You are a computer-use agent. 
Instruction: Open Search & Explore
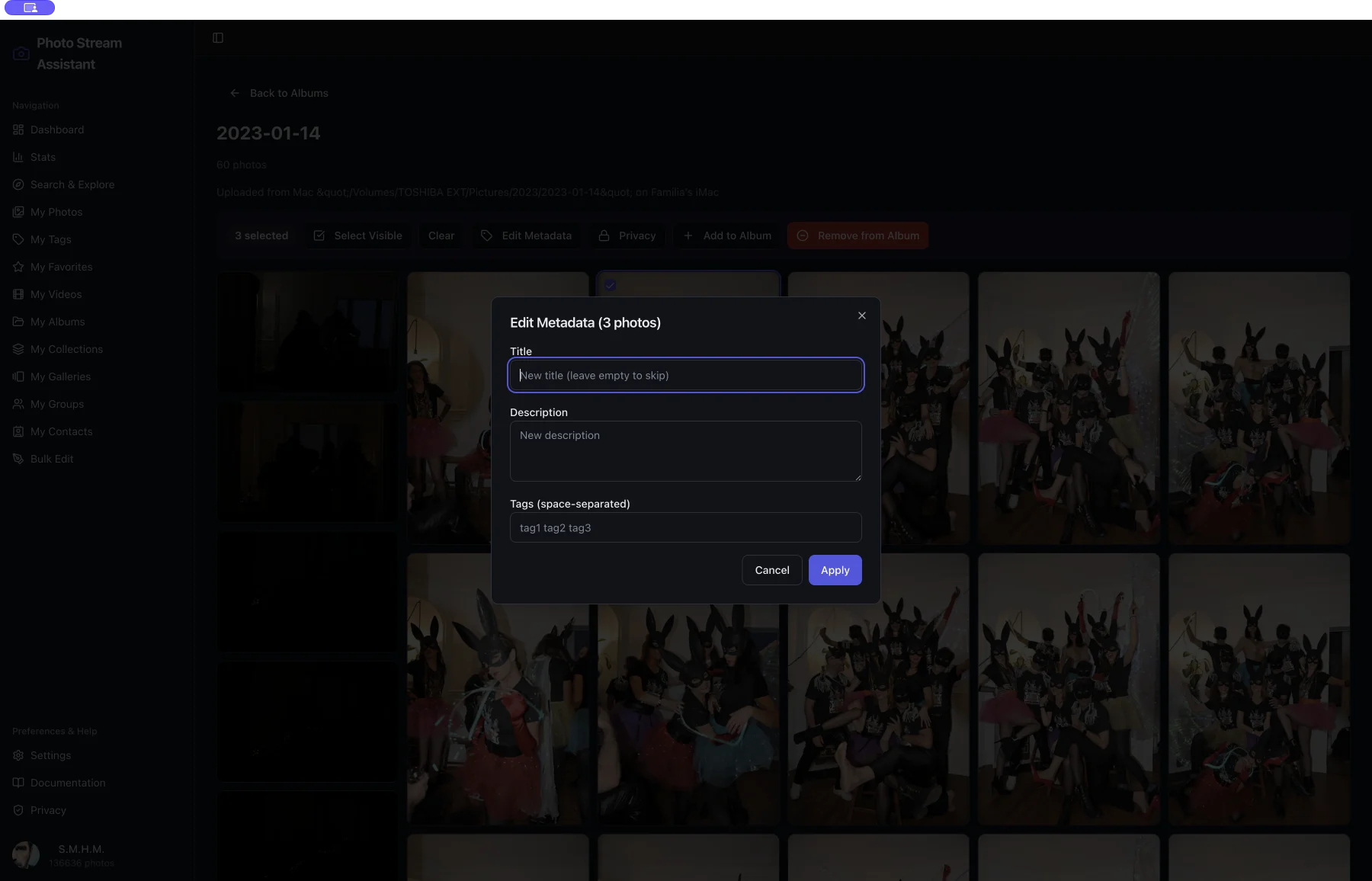pyautogui.click(x=72, y=184)
